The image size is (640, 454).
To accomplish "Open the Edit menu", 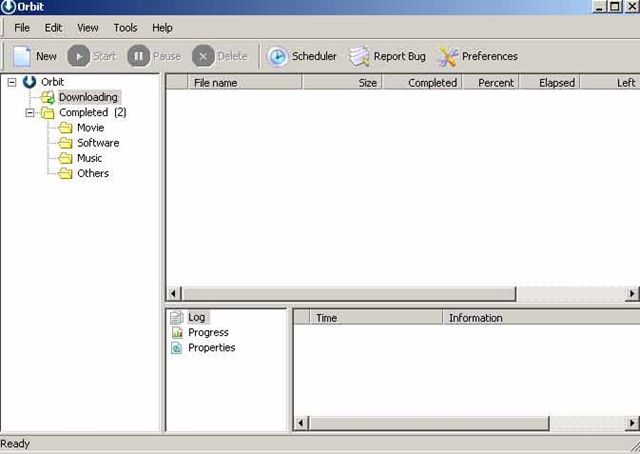I will (x=53, y=28).
